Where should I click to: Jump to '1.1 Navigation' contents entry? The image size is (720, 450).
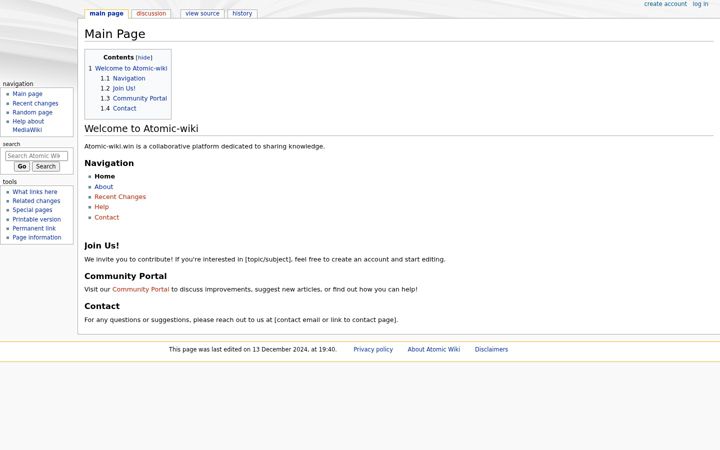point(123,79)
